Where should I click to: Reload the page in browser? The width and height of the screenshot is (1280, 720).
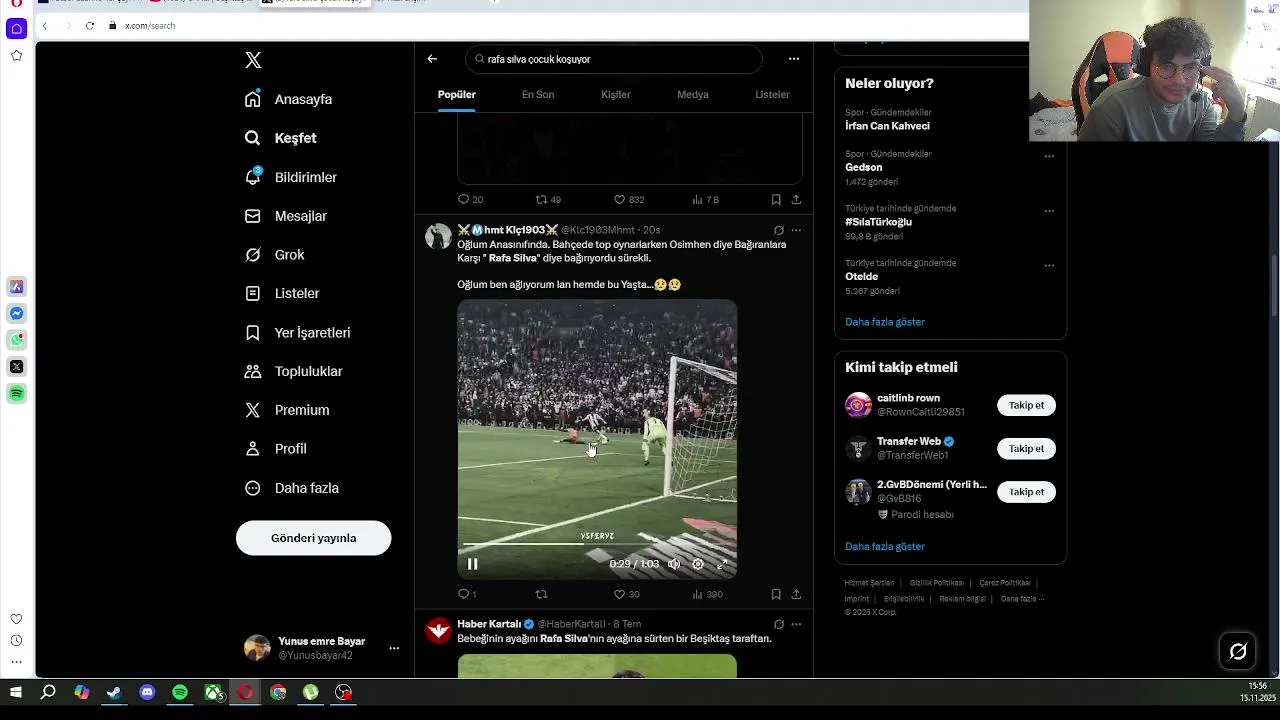pyautogui.click(x=90, y=25)
